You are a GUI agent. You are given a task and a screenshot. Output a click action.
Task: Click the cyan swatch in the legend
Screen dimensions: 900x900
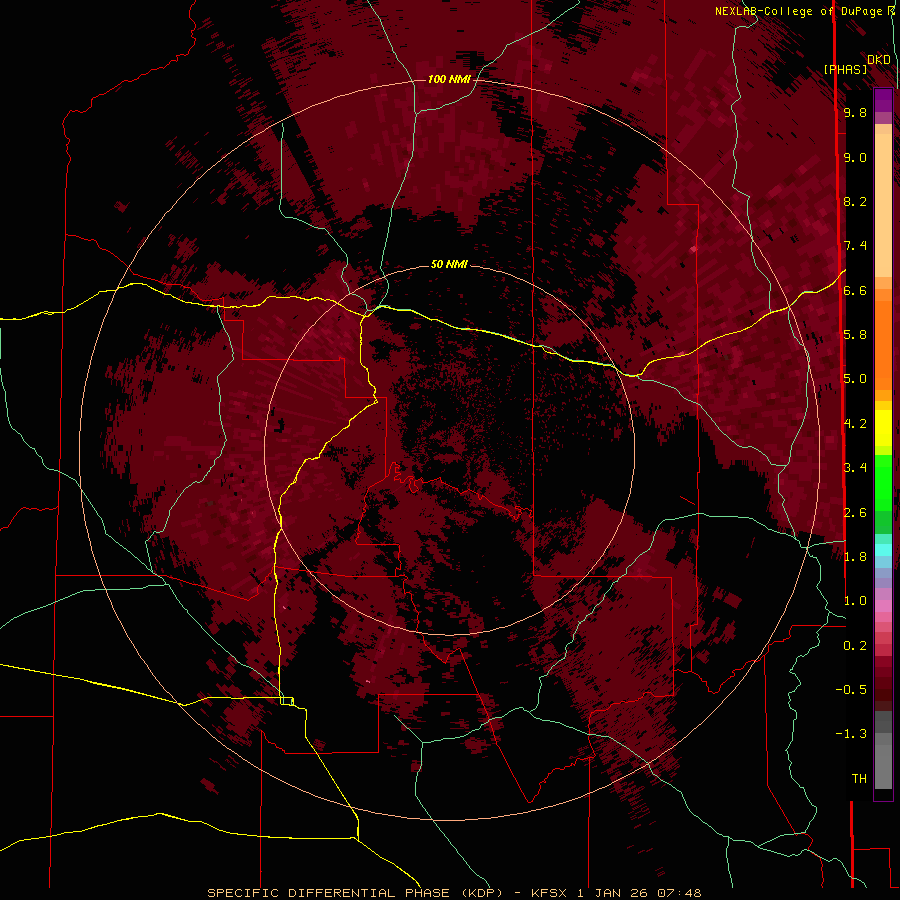883,550
